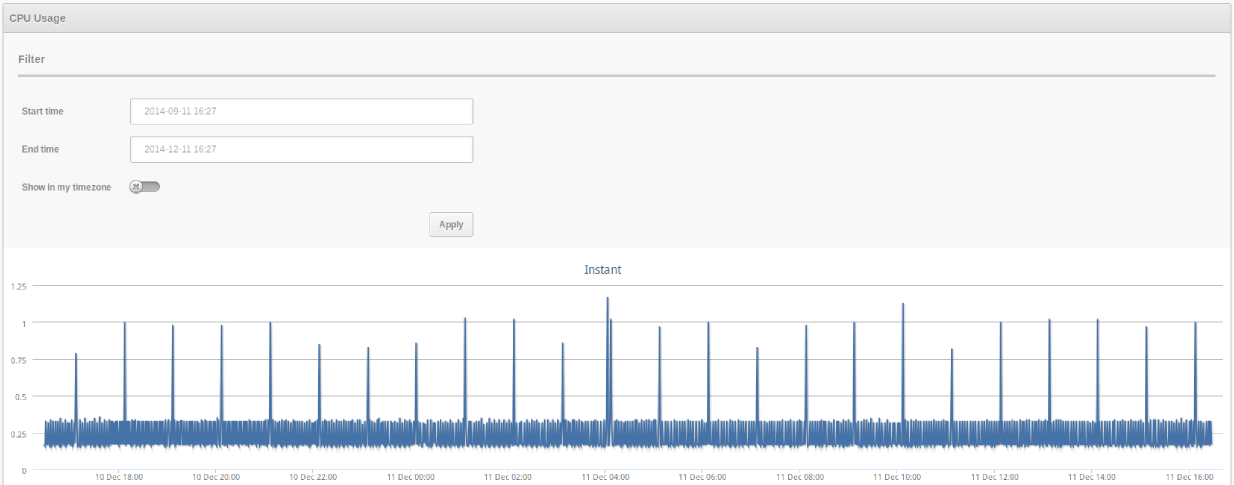This screenshot has height=485, width=1234.
Task: Click the 11 Dec 12:00 axis label
Action: (x=994, y=477)
